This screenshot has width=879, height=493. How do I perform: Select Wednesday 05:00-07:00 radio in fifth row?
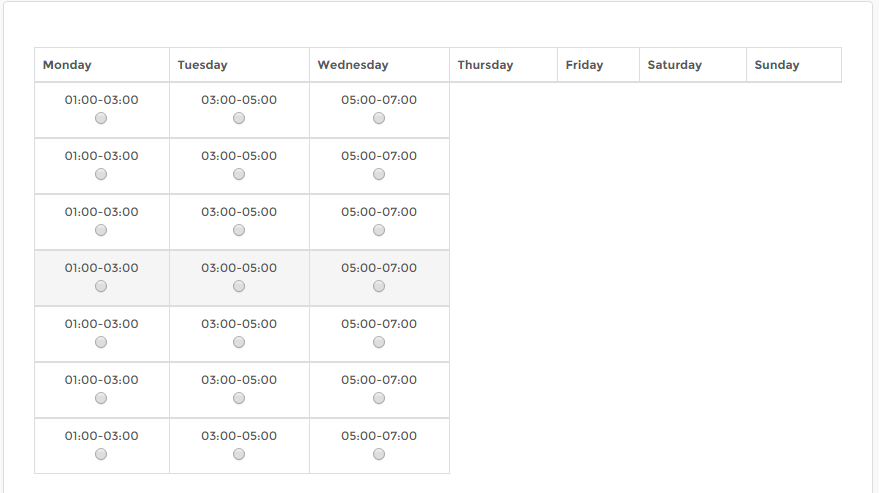(x=379, y=342)
